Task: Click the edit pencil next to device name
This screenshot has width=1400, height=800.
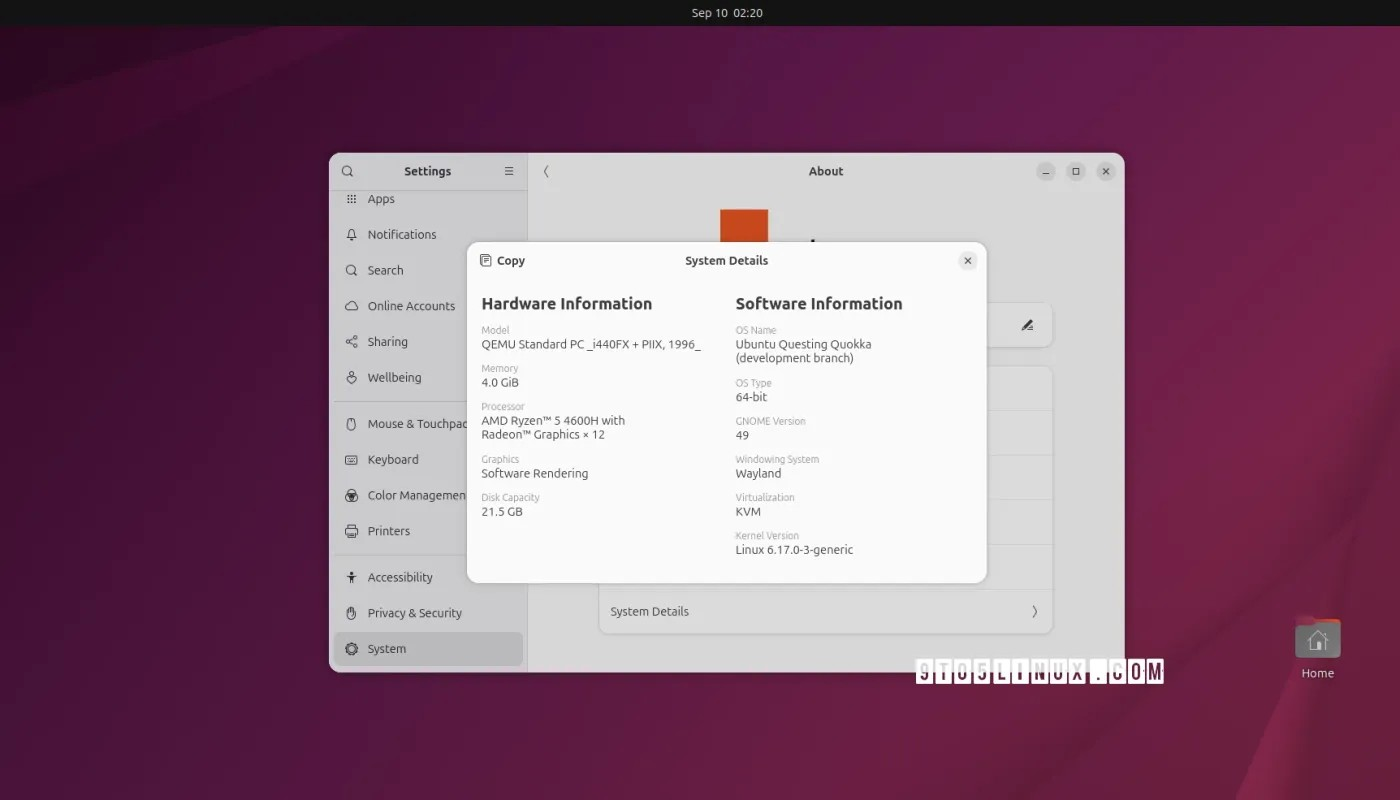Action: [1027, 325]
